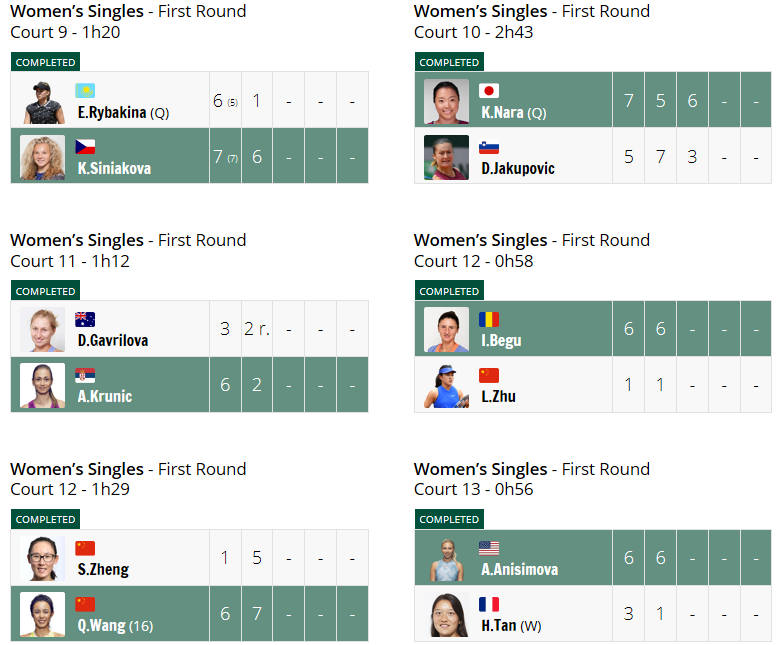The image size is (778, 645).
Task: Click the Australian flag beside D.Gavrilova
Action: (x=85, y=320)
